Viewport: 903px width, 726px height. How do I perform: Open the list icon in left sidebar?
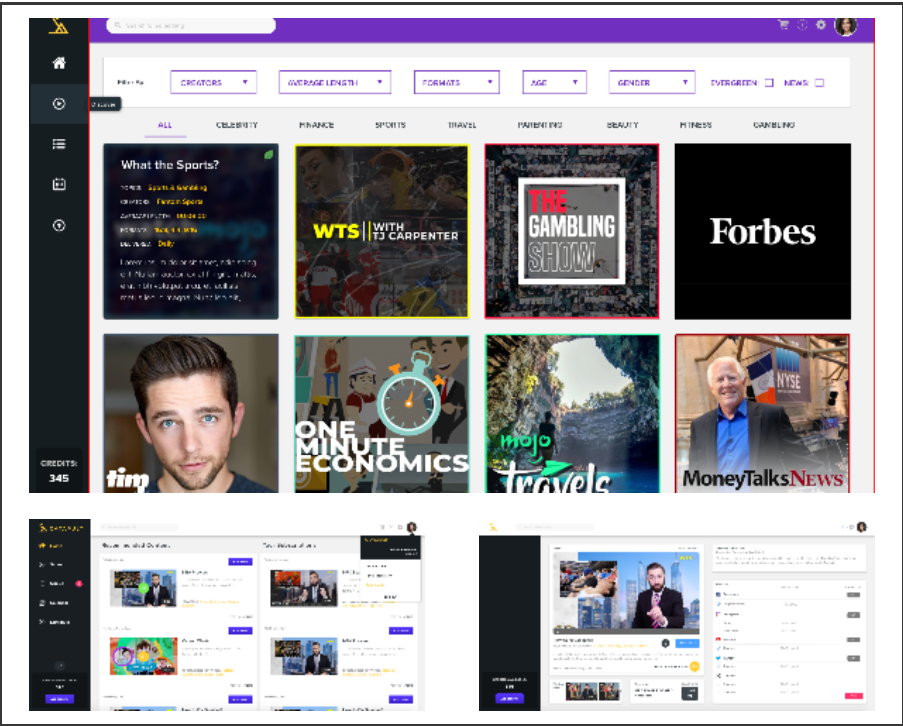point(59,144)
